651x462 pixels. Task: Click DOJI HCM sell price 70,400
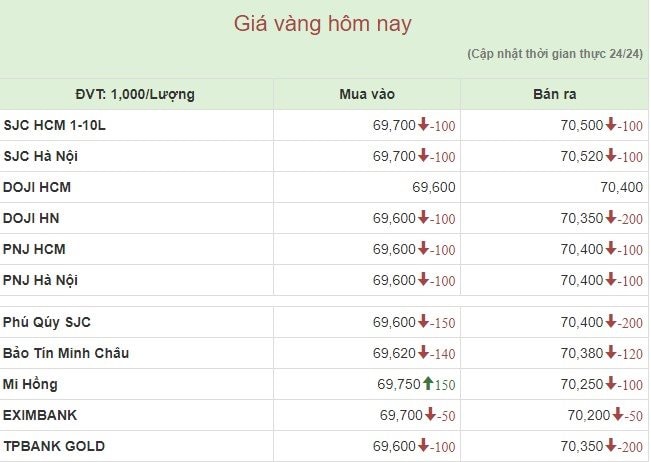tap(621, 187)
